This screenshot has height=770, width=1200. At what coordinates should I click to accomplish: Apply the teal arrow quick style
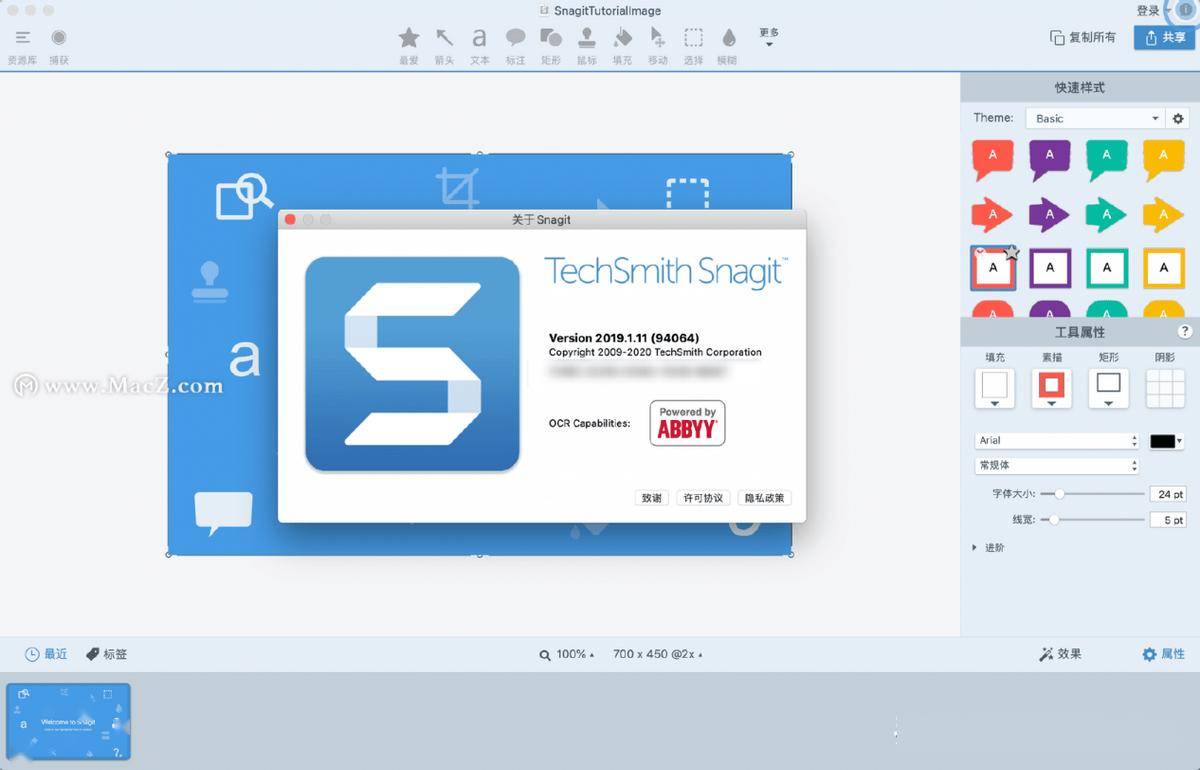coord(1107,214)
